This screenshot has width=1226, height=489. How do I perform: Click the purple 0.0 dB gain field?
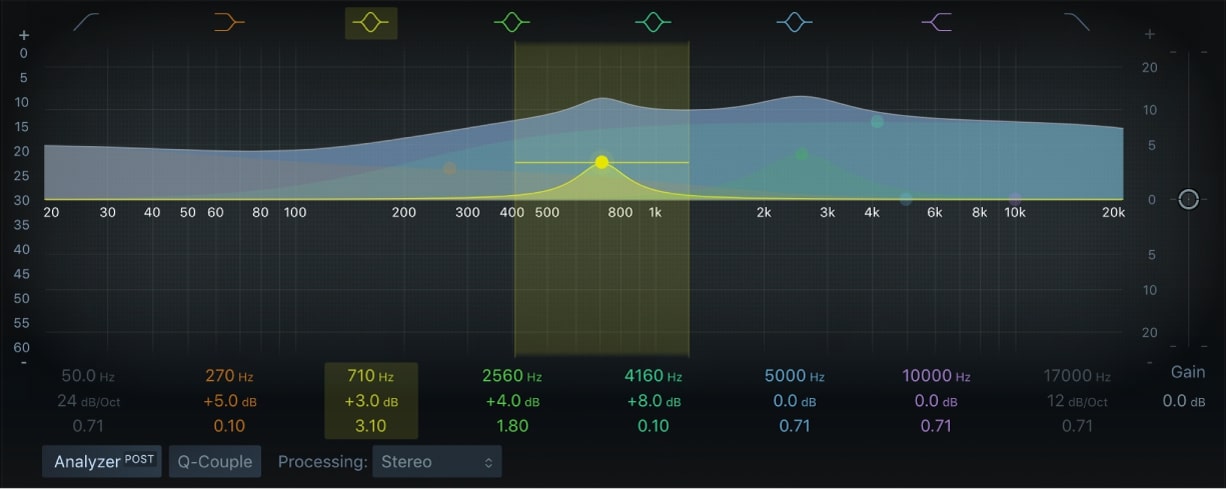[x=936, y=401]
